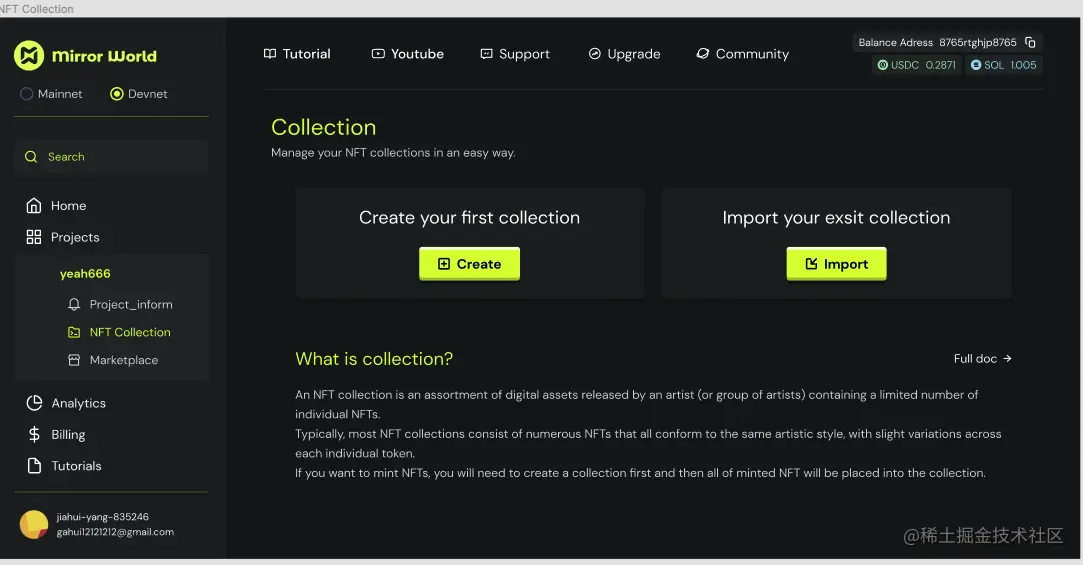Click the Youtube play icon
This screenshot has height=565, width=1083.
pyautogui.click(x=378, y=54)
